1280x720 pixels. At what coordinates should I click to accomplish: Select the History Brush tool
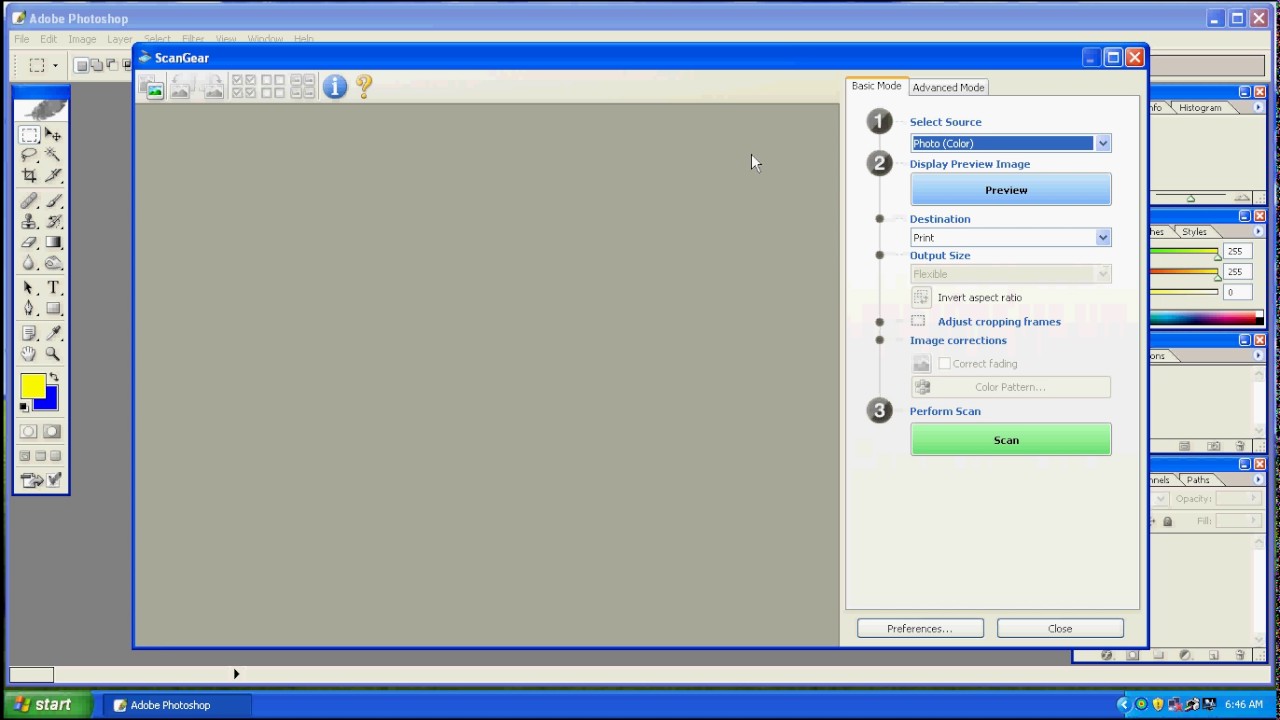53,222
